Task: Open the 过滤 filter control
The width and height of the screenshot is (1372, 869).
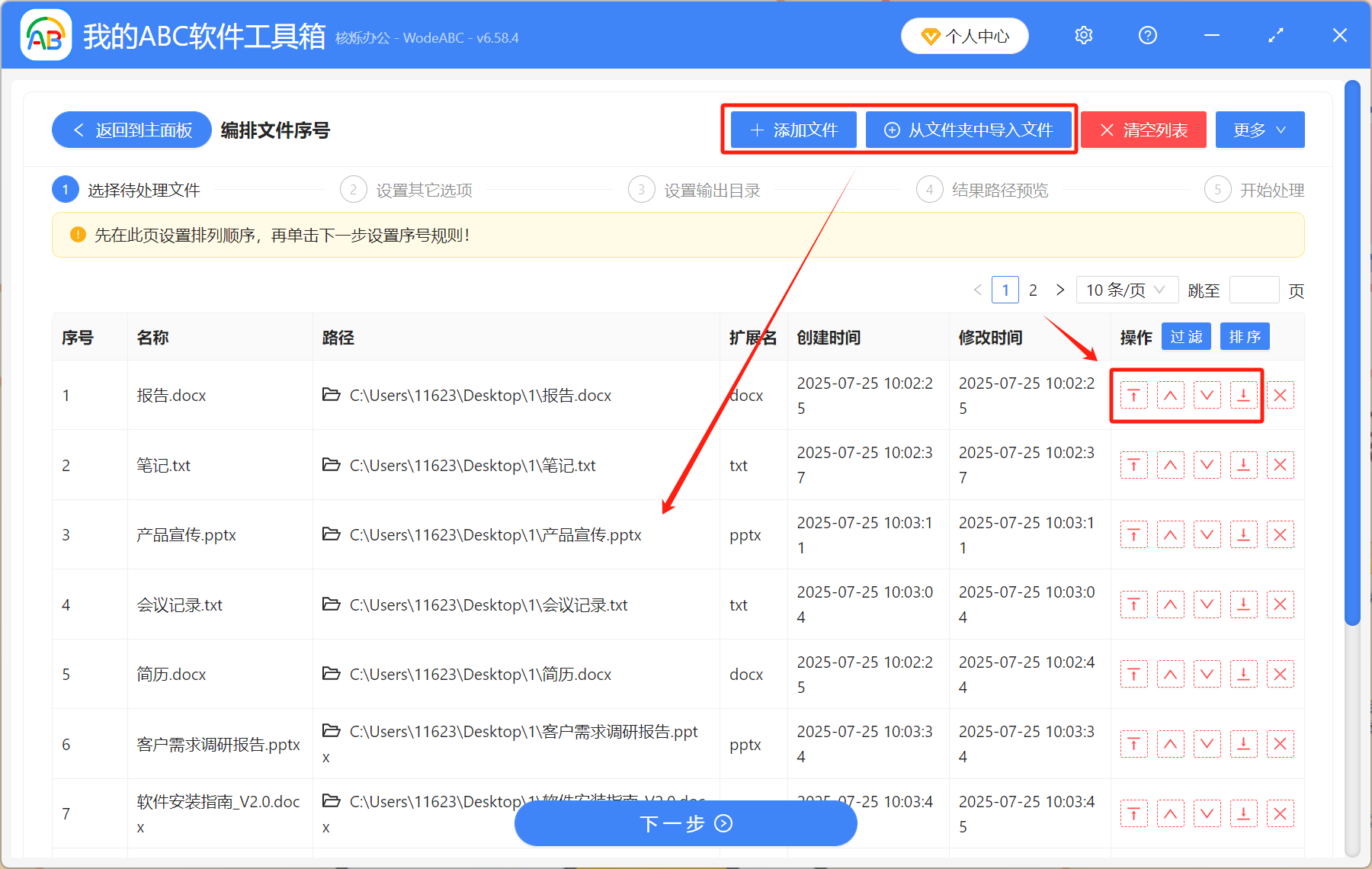Action: coord(1185,336)
